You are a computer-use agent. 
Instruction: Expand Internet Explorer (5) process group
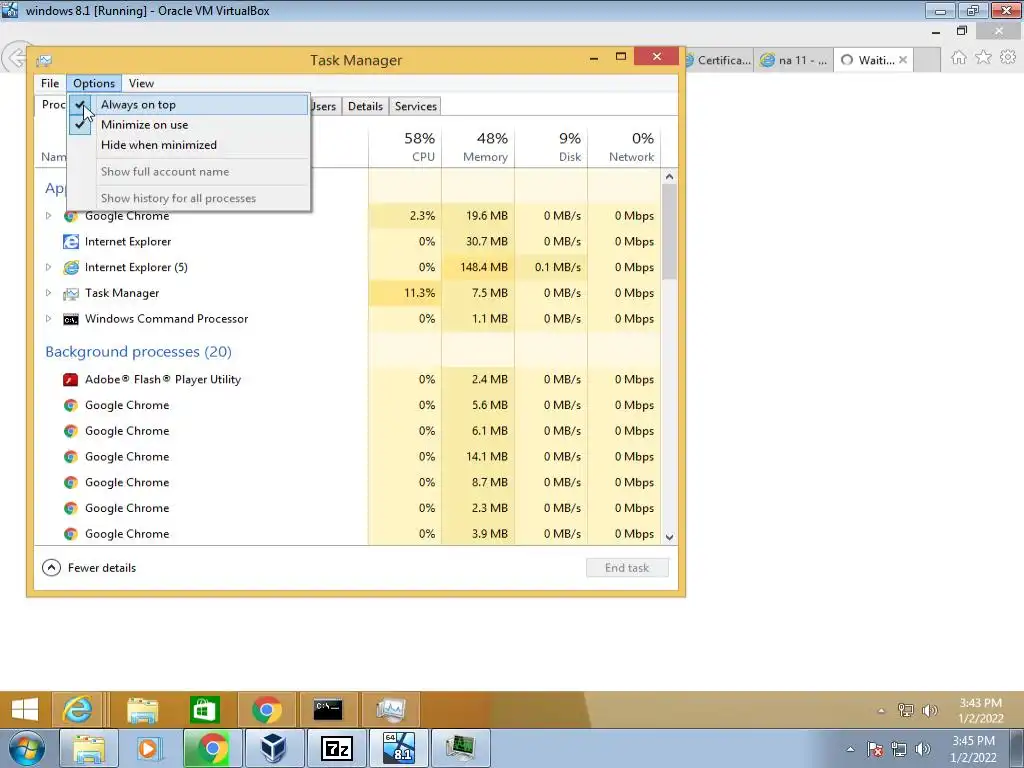click(x=48, y=267)
